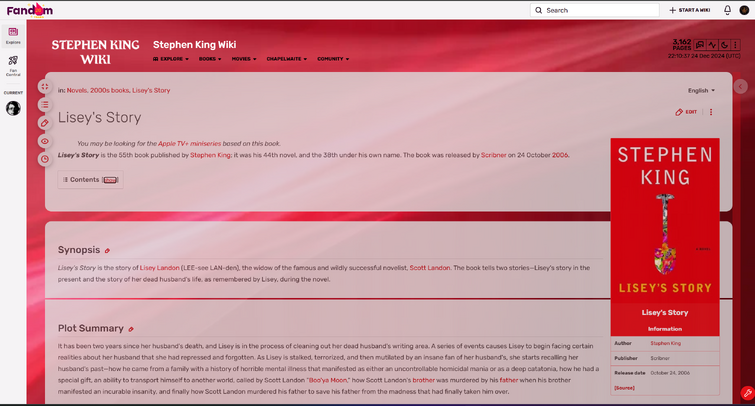Open the Scott Landon character link
The width and height of the screenshot is (755, 406).
(430, 268)
